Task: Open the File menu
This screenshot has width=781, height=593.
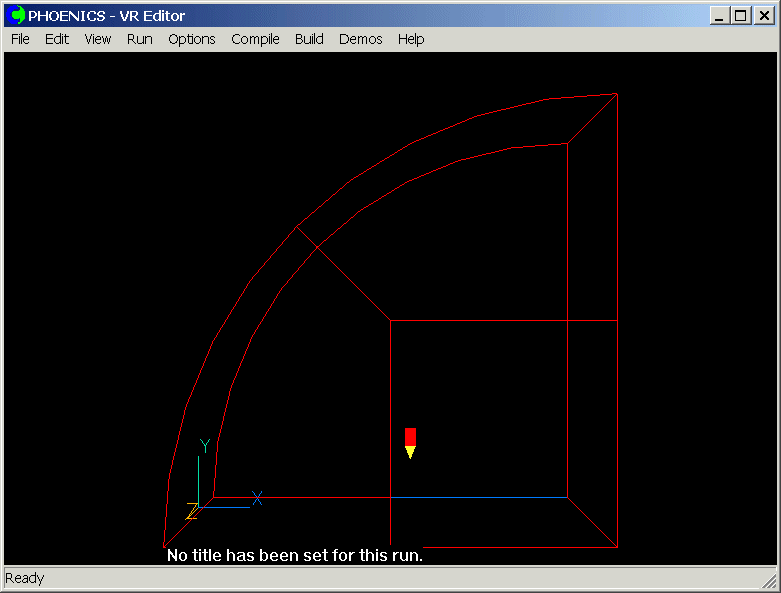Action: [20, 39]
